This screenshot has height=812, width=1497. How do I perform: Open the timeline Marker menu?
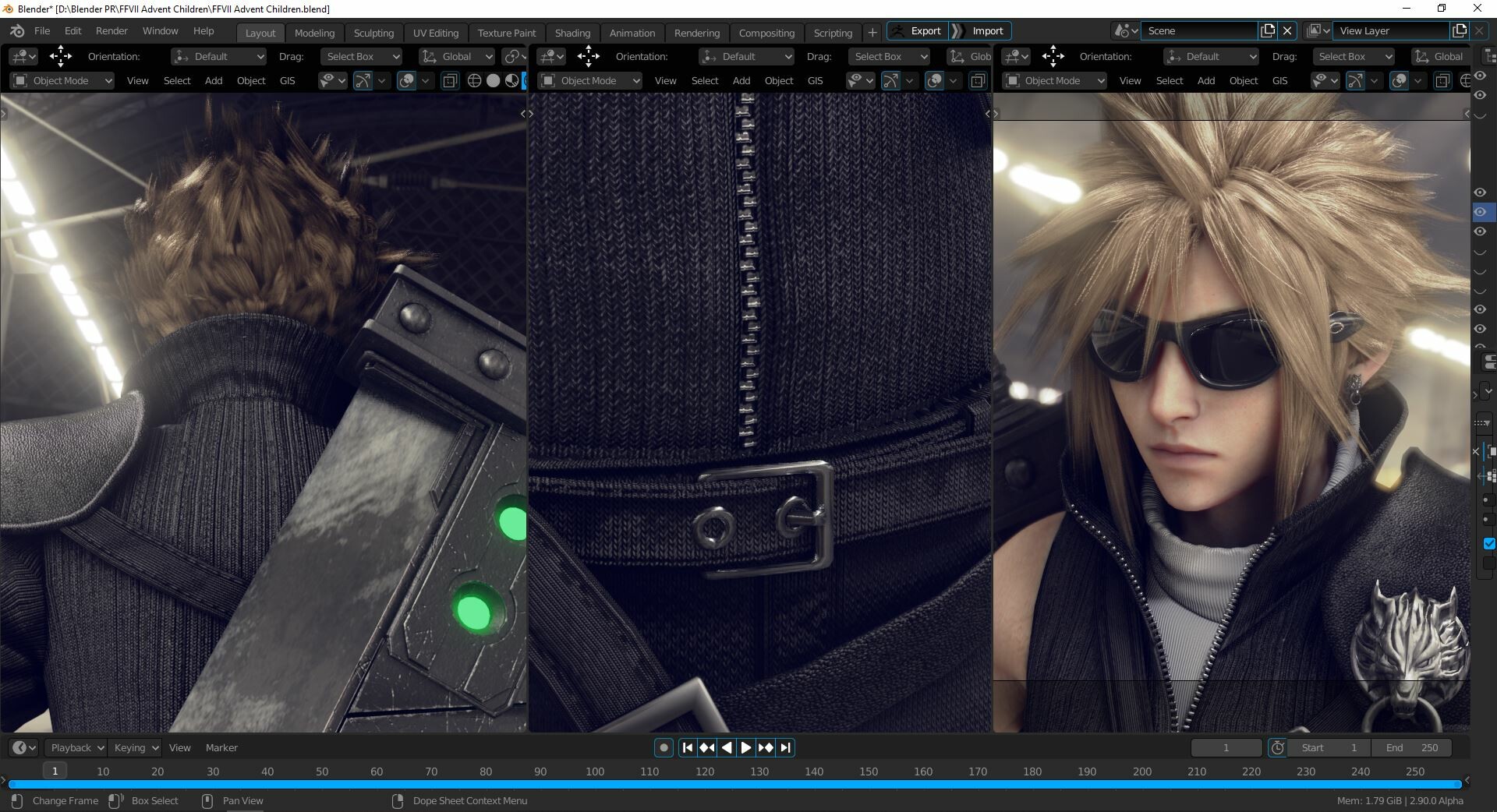(x=221, y=748)
